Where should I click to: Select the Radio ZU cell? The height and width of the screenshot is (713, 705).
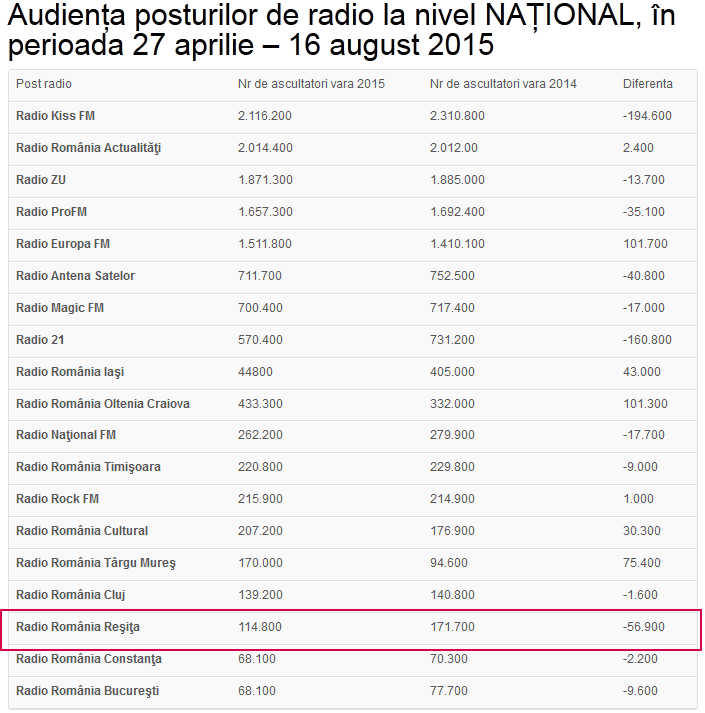click(x=41, y=180)
